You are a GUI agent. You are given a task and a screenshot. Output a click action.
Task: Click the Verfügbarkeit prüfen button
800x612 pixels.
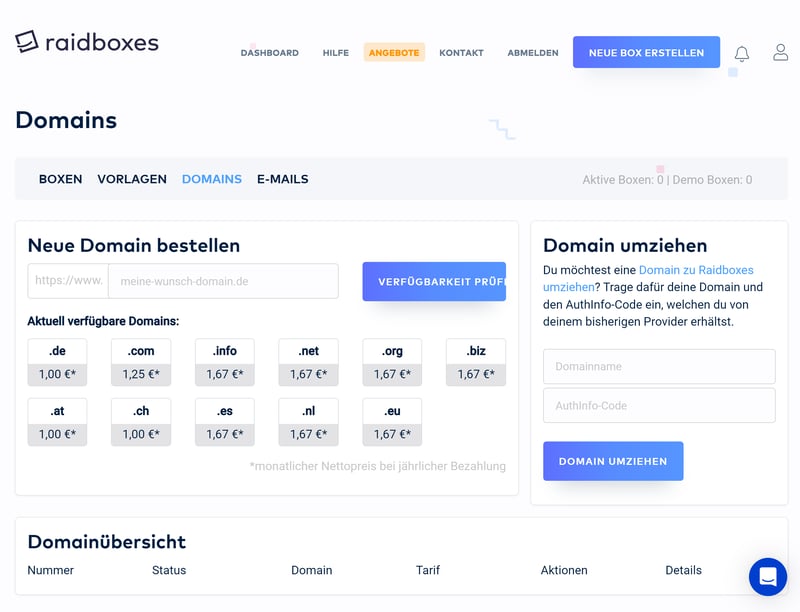434,282
